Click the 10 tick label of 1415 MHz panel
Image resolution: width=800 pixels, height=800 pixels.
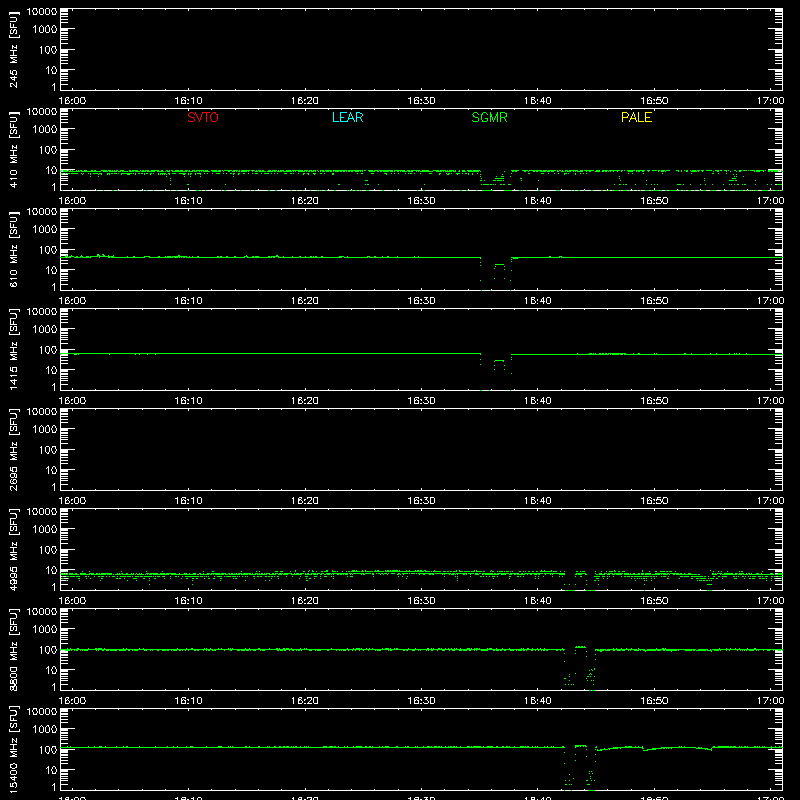point(51,370)
